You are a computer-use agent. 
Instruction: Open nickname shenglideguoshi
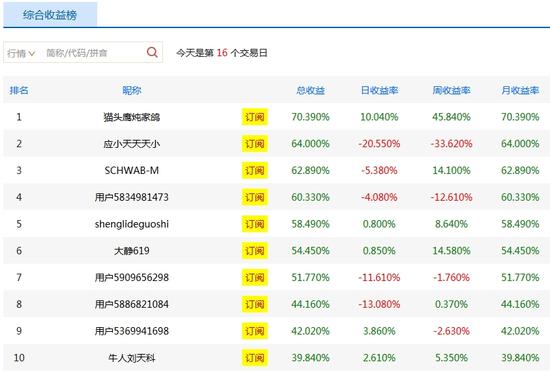(x=132, y=224)
